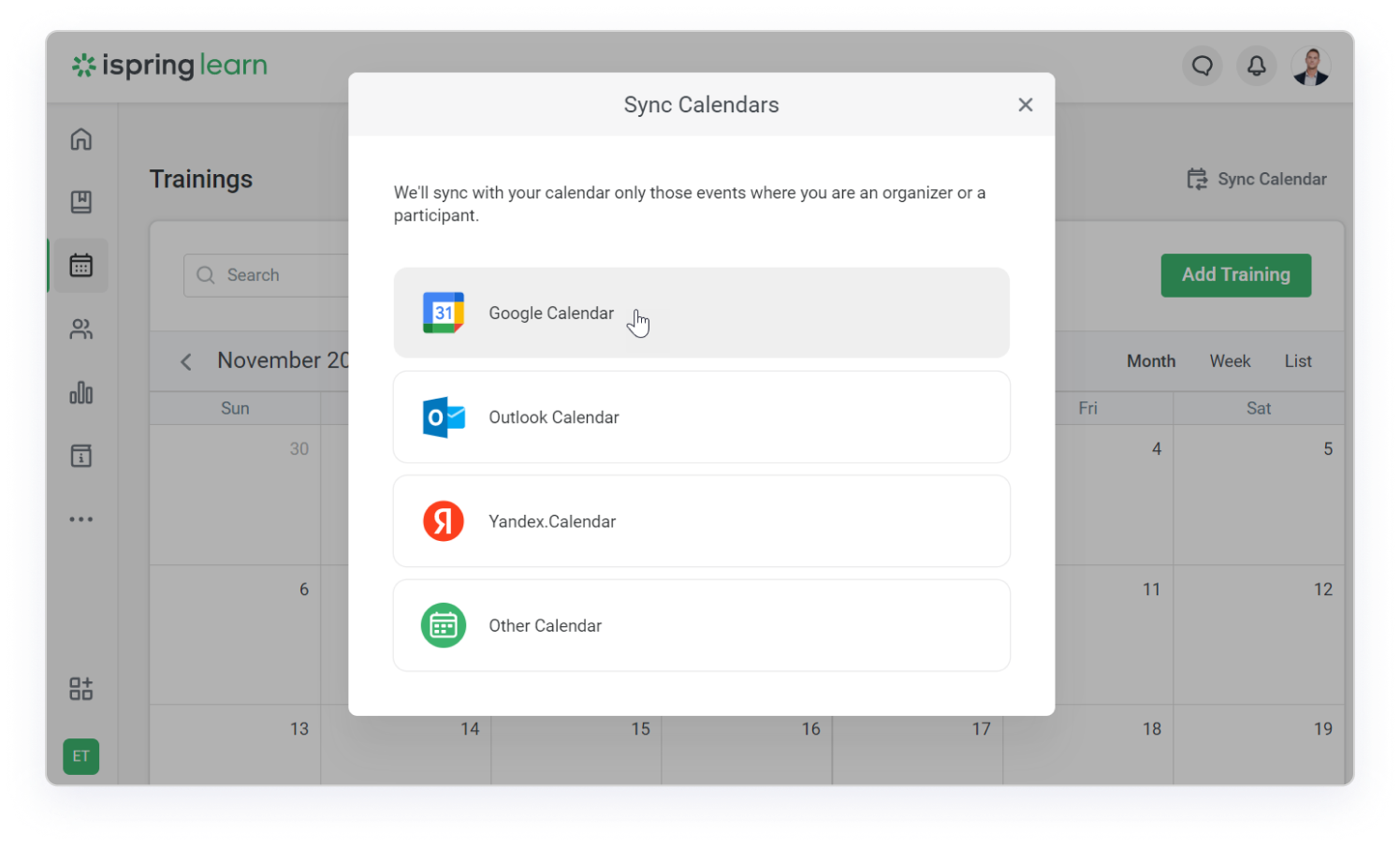The width and height of the screenshot is (1400, 847).
Task: Select day 13 in the calendar
Action: [299, 729]
